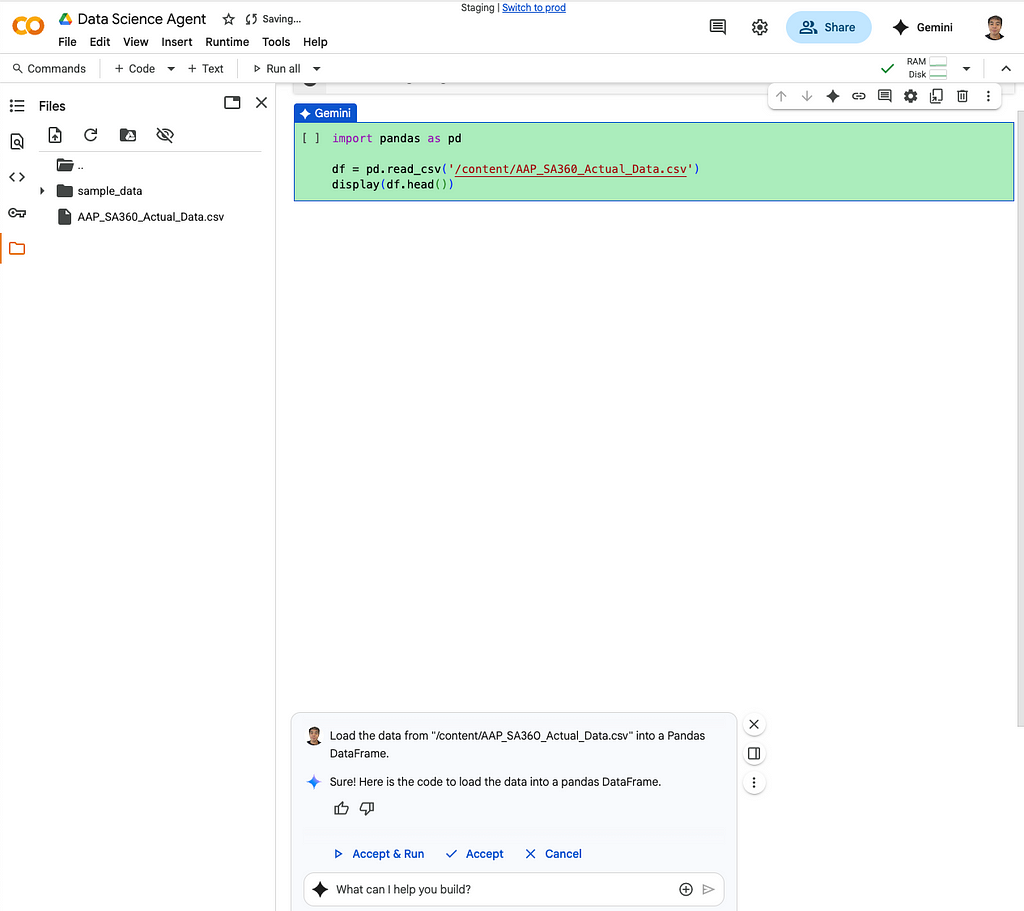Viewport: 1024px width, 911px height.
Task: Open the RAM and Disk resource indicator
Action: pos(927,68)
